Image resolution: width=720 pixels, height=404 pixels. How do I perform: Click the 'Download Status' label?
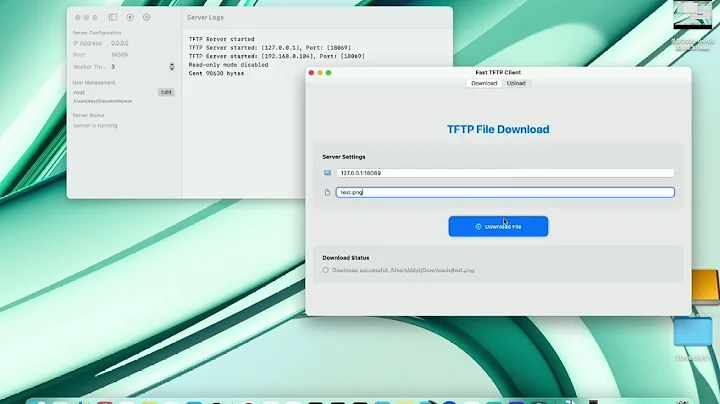point(346,258)
